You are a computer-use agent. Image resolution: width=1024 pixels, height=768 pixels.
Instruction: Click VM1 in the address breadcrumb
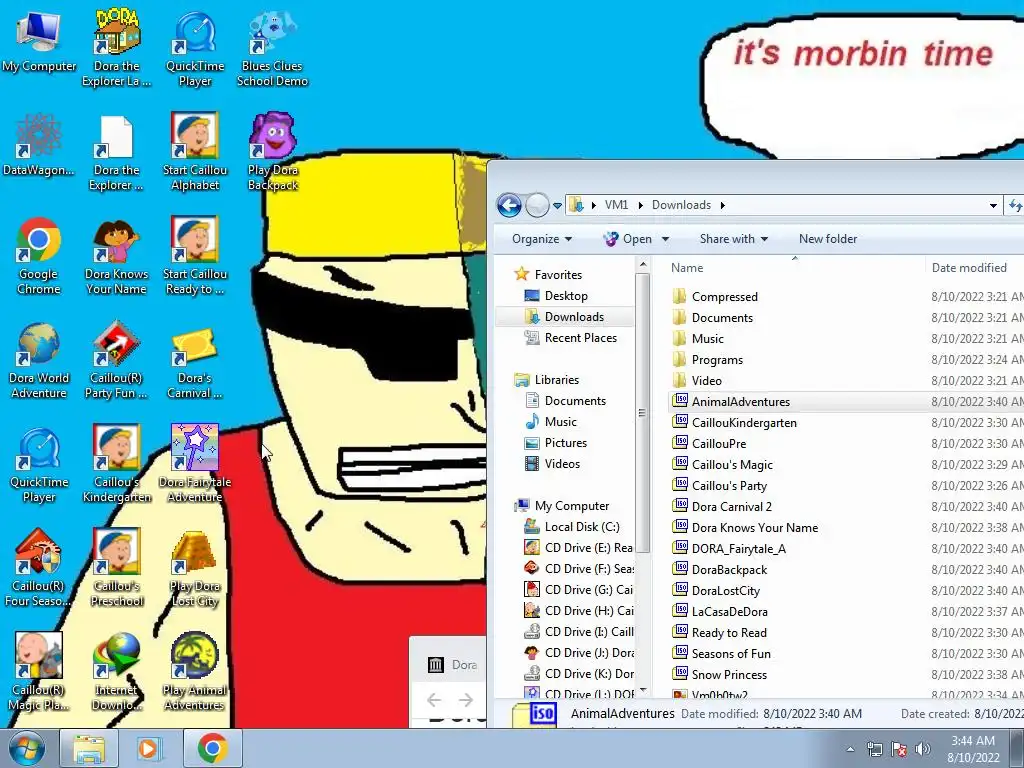(616, 205)
